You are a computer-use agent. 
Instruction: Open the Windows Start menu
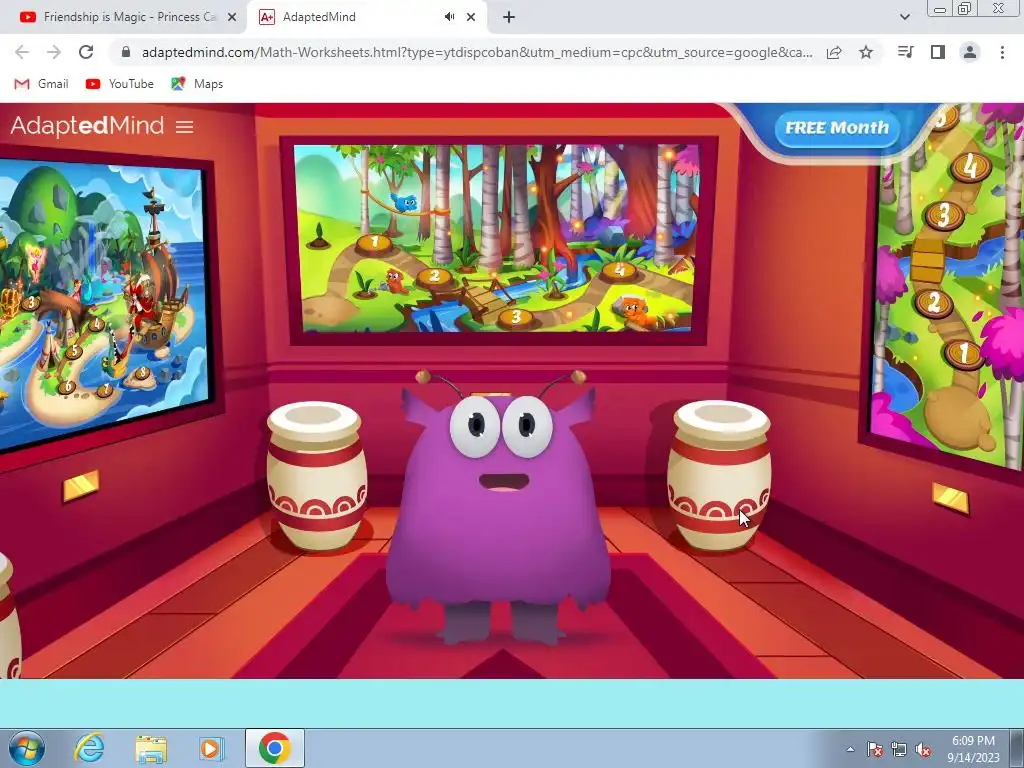pyautogui.click(x=27, y=748)
